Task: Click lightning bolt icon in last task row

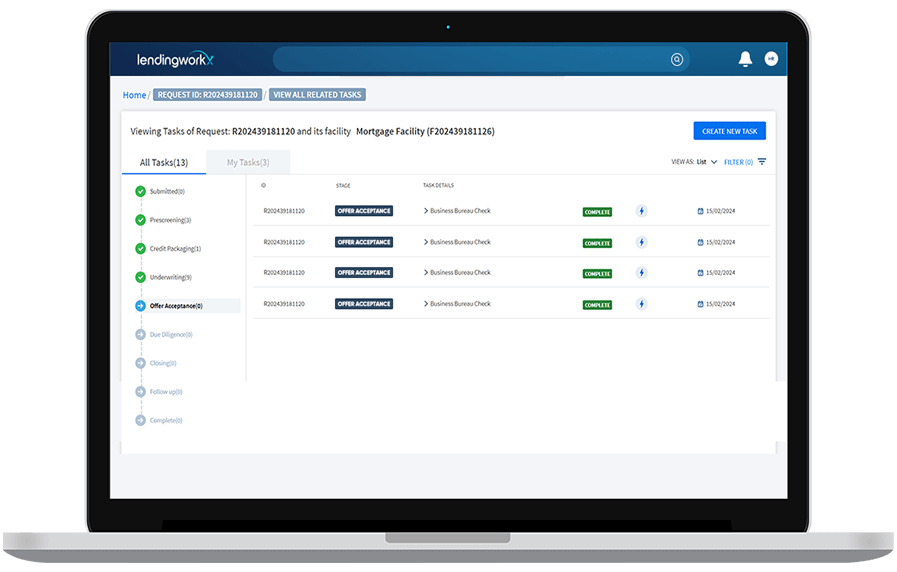Action: click(x=642, y=304)
